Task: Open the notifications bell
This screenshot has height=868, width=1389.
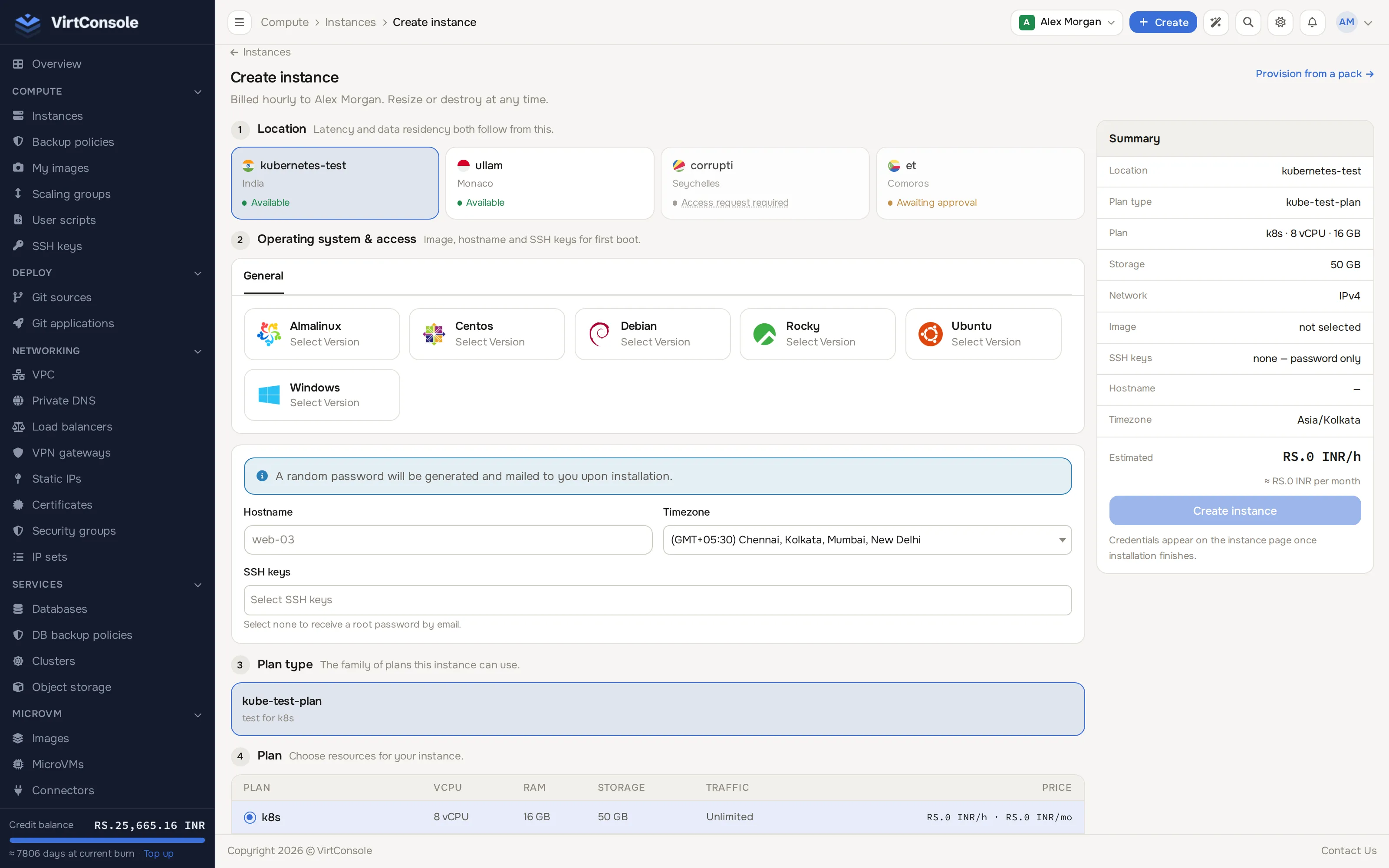Action: tap(1312, 23)
